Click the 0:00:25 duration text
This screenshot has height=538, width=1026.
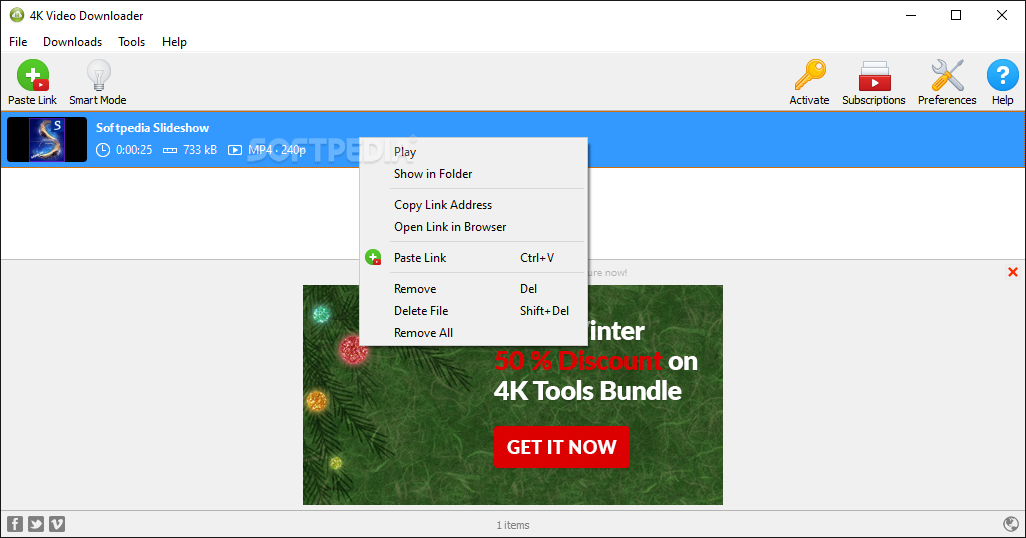tap(134, 150)
